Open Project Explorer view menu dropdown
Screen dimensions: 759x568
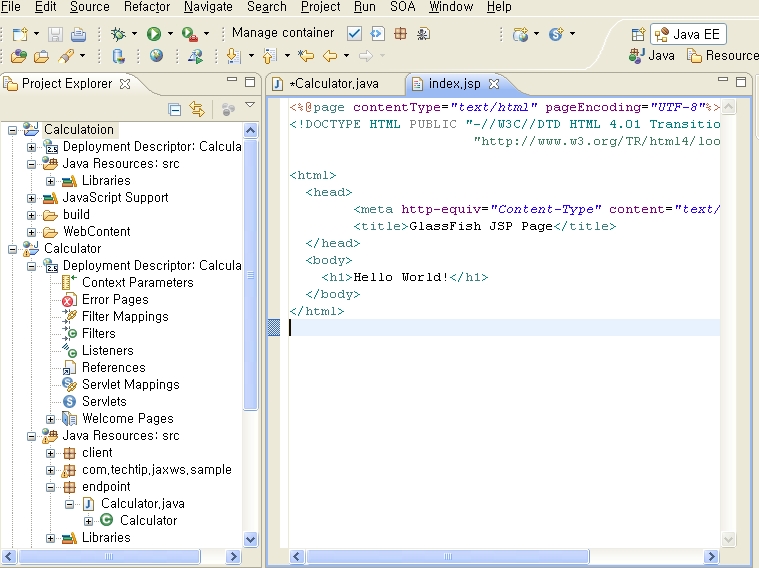[250, 106]
